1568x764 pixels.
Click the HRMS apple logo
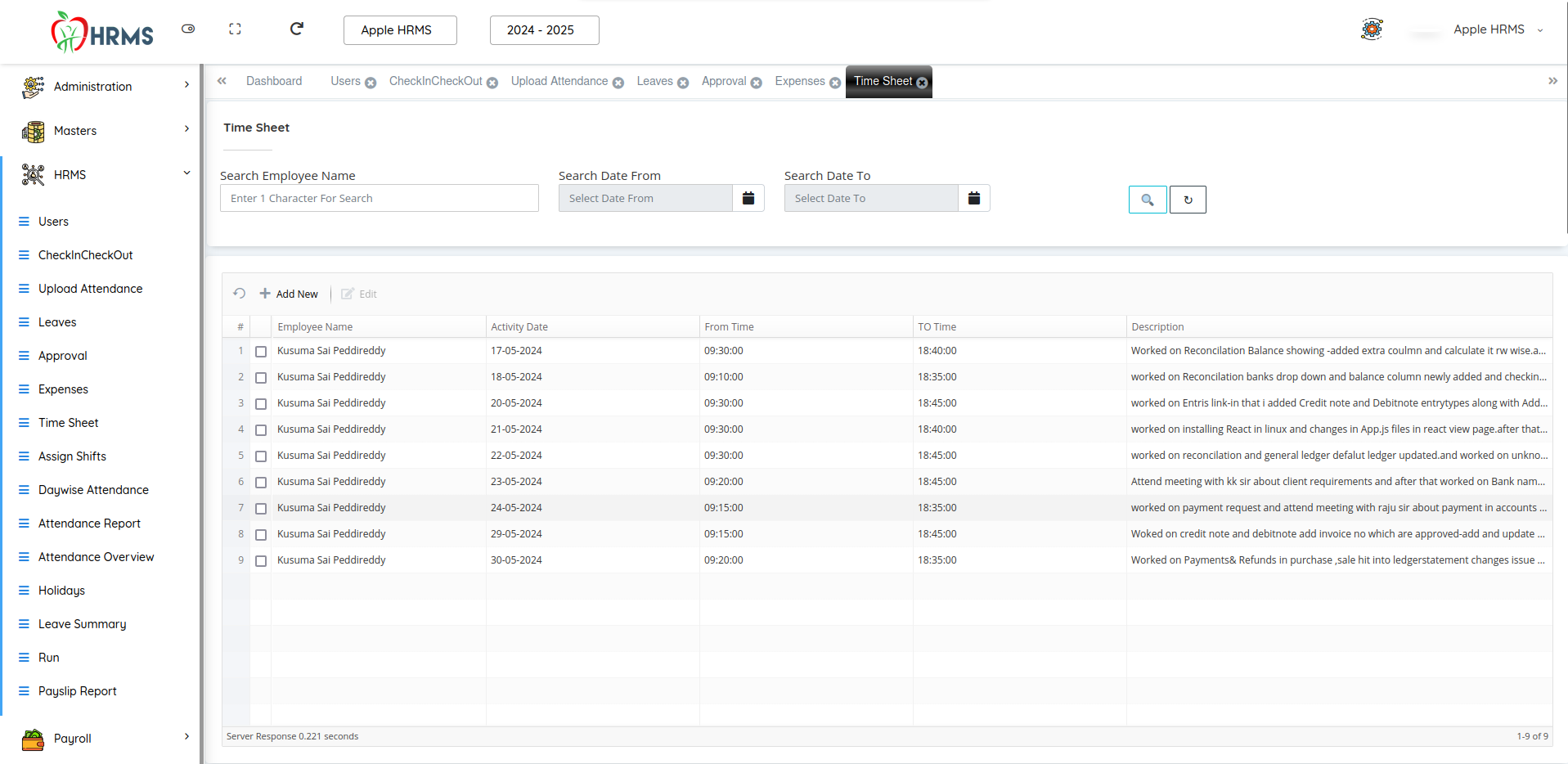(x=102, y=33)
